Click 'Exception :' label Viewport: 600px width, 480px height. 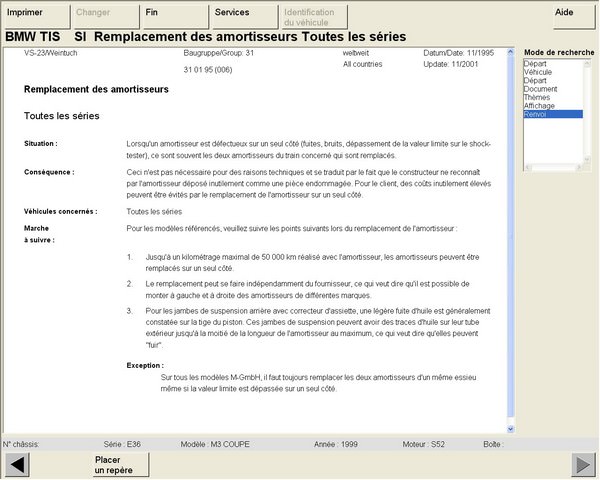tap(145, 366)
